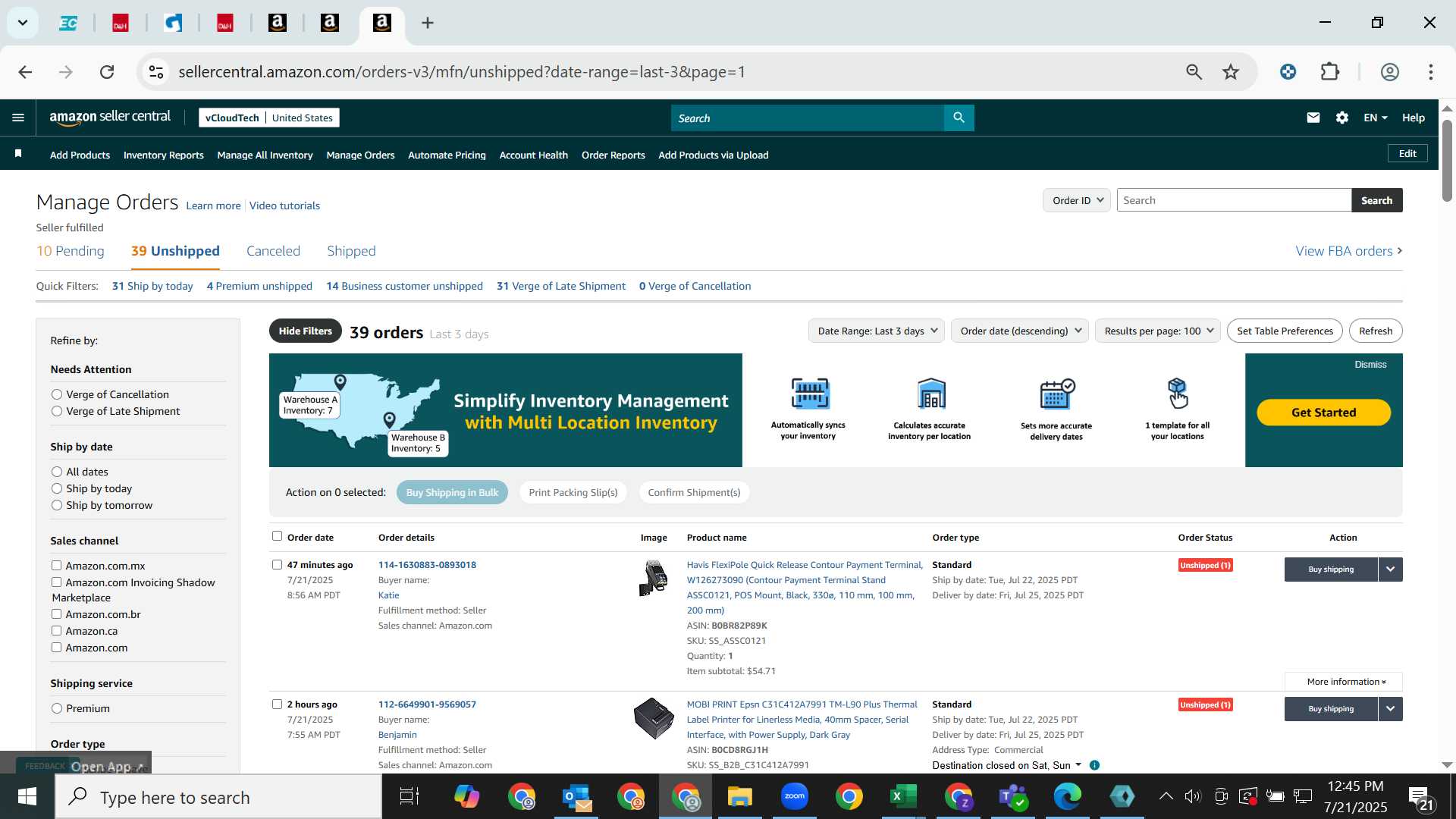
Task: Open the settings gear in Seller Central
Action: (1342, 118)
